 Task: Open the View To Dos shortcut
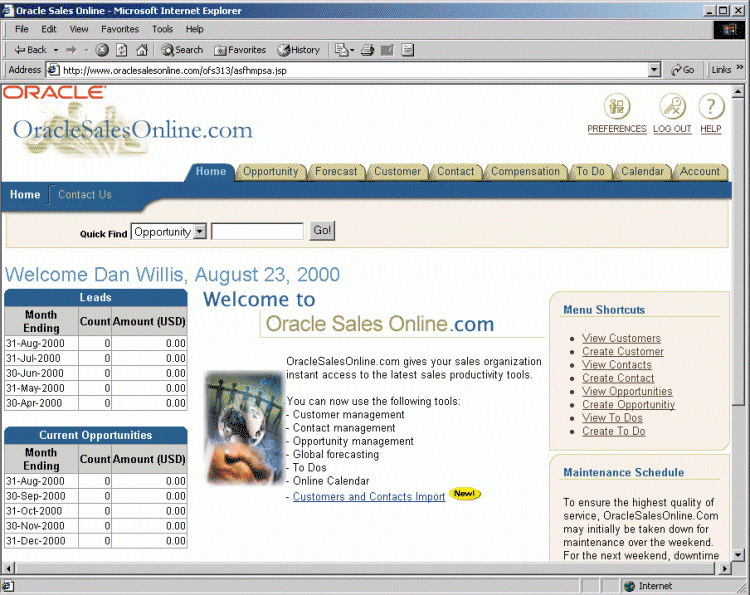612,418
